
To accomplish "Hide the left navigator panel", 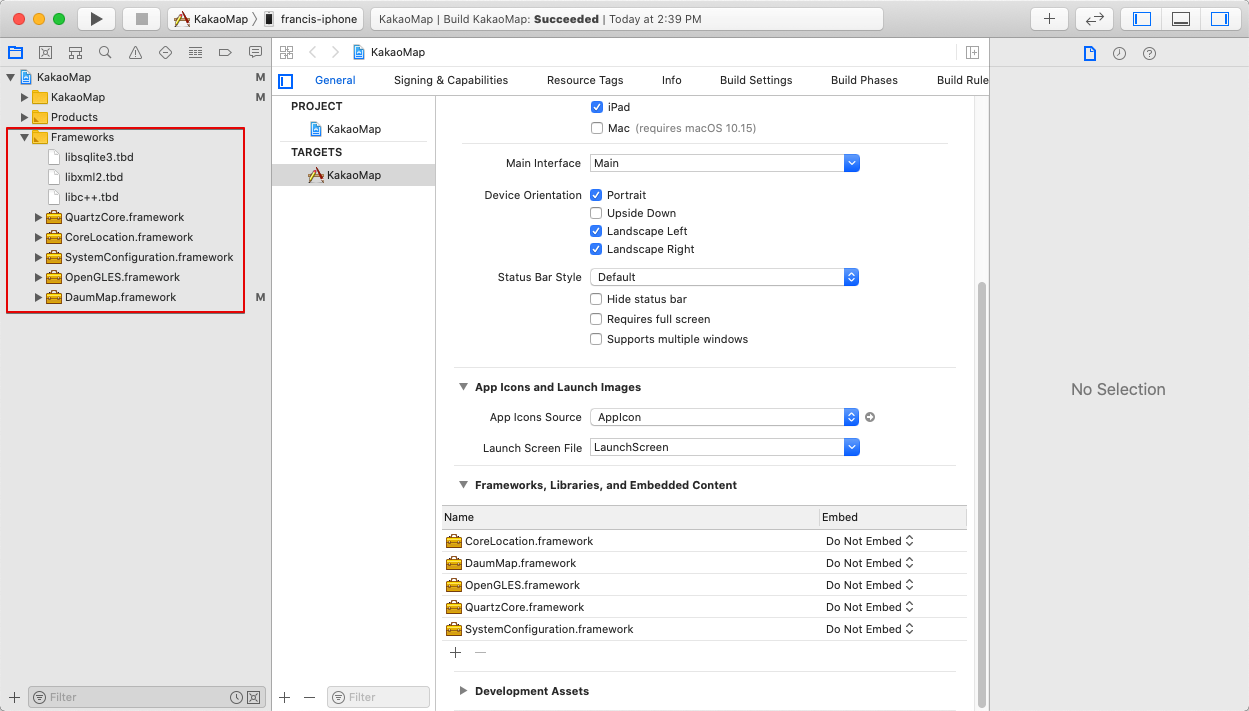I will coord(1141,19).
